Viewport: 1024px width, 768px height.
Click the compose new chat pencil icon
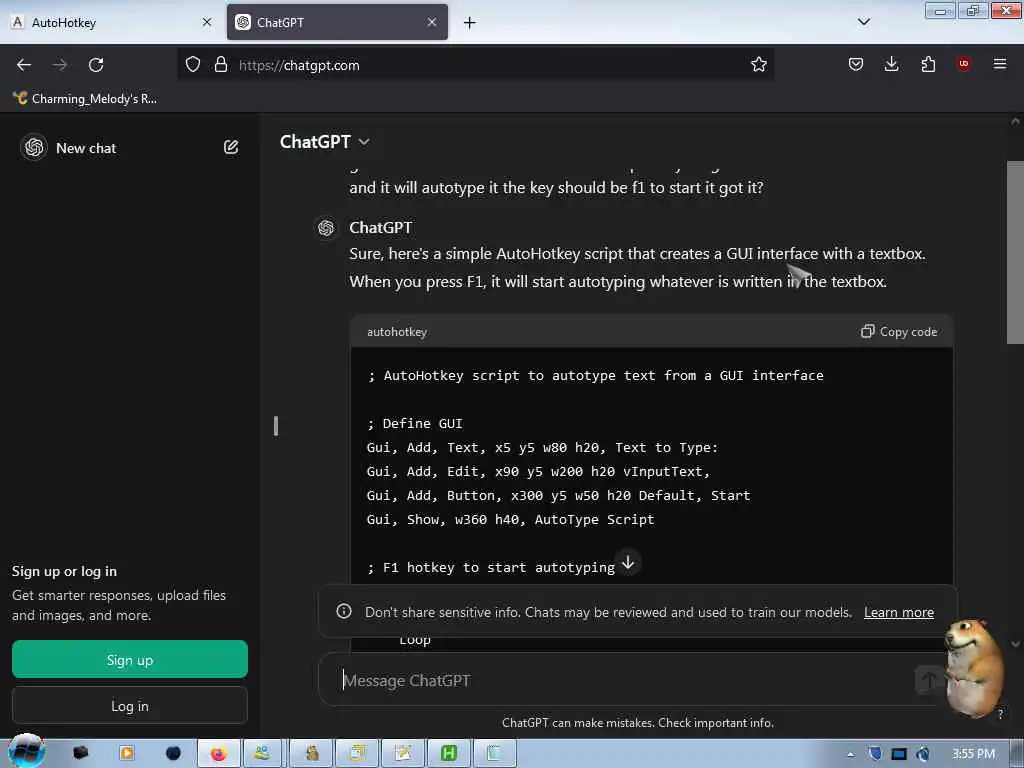tap(231, 147)
